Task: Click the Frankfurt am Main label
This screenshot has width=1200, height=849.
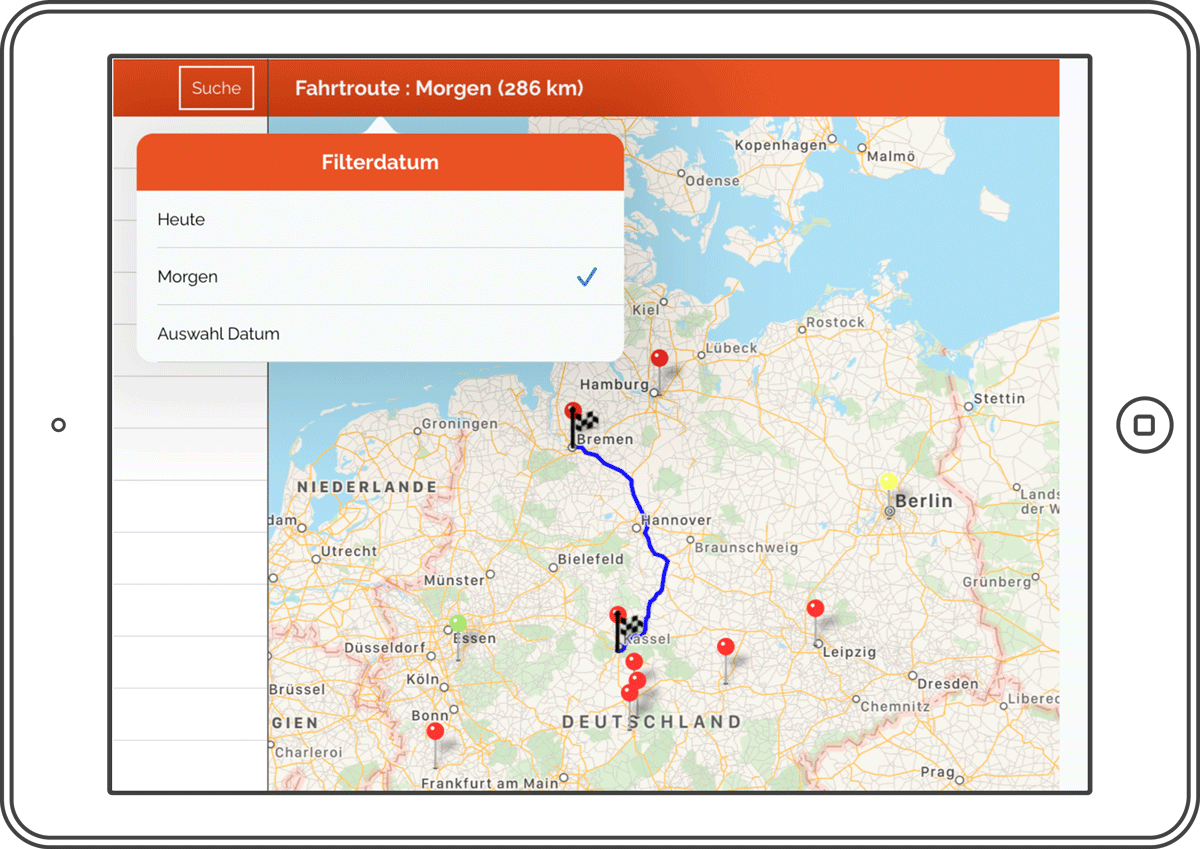Action: [489, 784]
